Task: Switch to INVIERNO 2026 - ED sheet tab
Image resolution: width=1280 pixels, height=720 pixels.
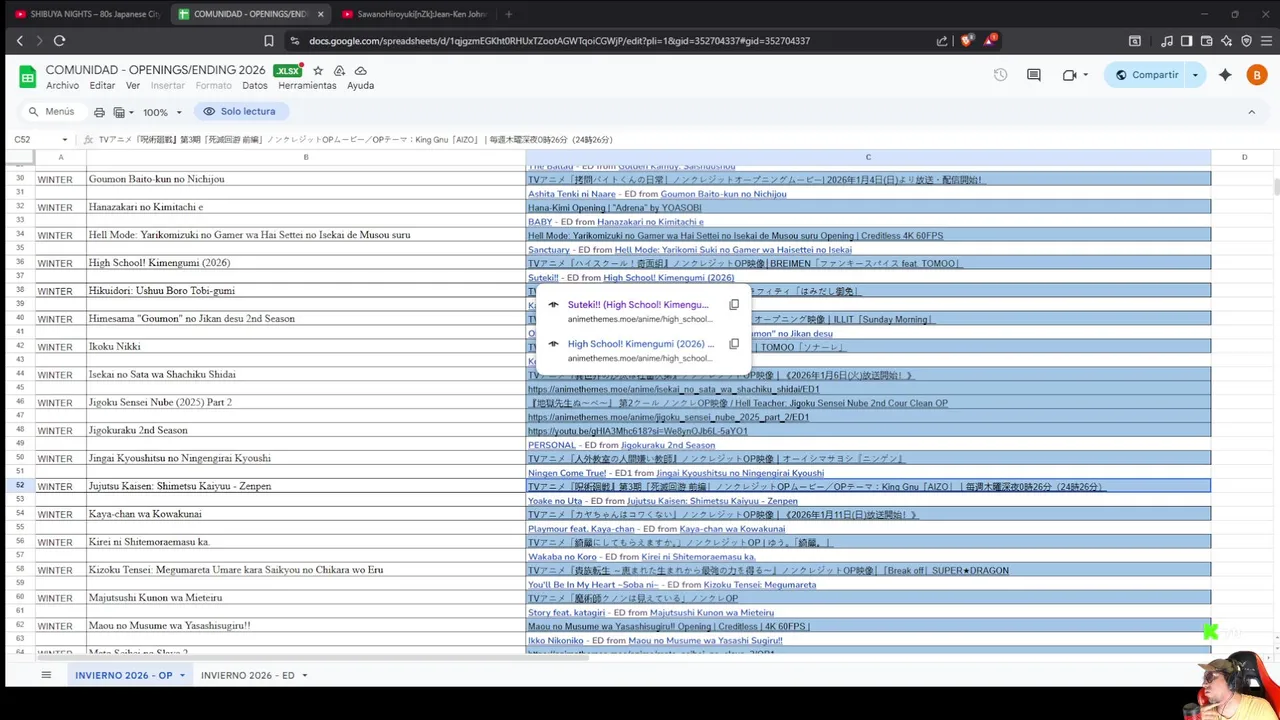Action: click(x=247, y=676)
